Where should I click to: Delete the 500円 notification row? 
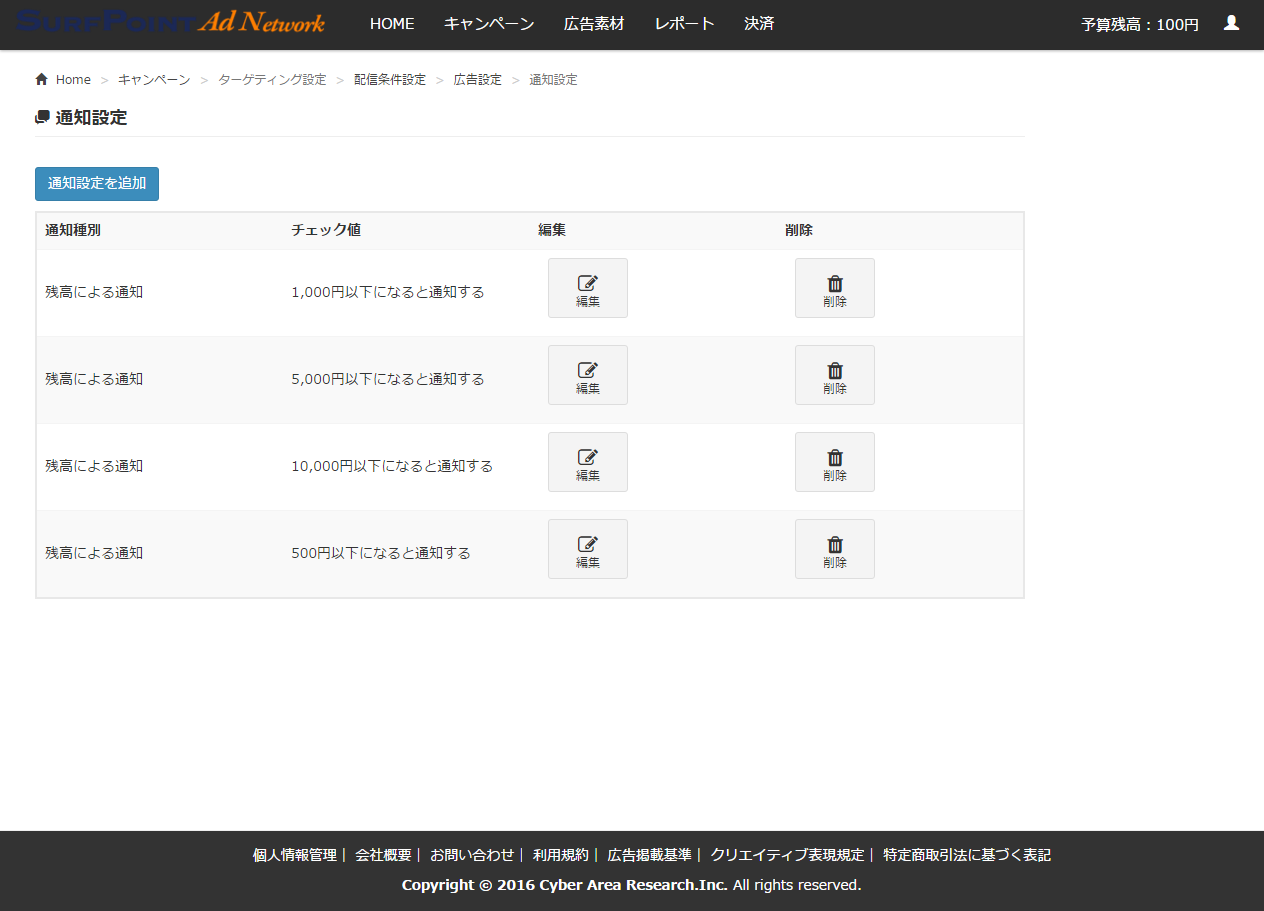coord(835,549)
